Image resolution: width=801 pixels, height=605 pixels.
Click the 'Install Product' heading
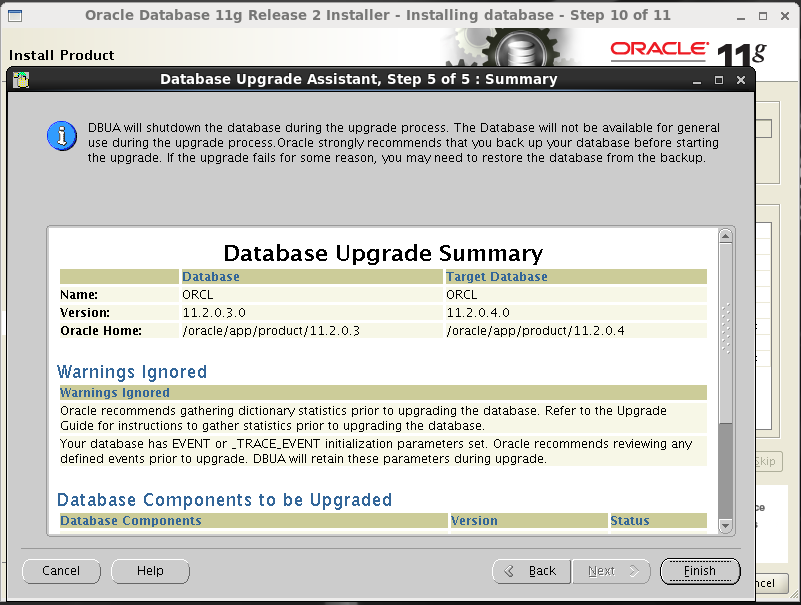coord(61,55)
